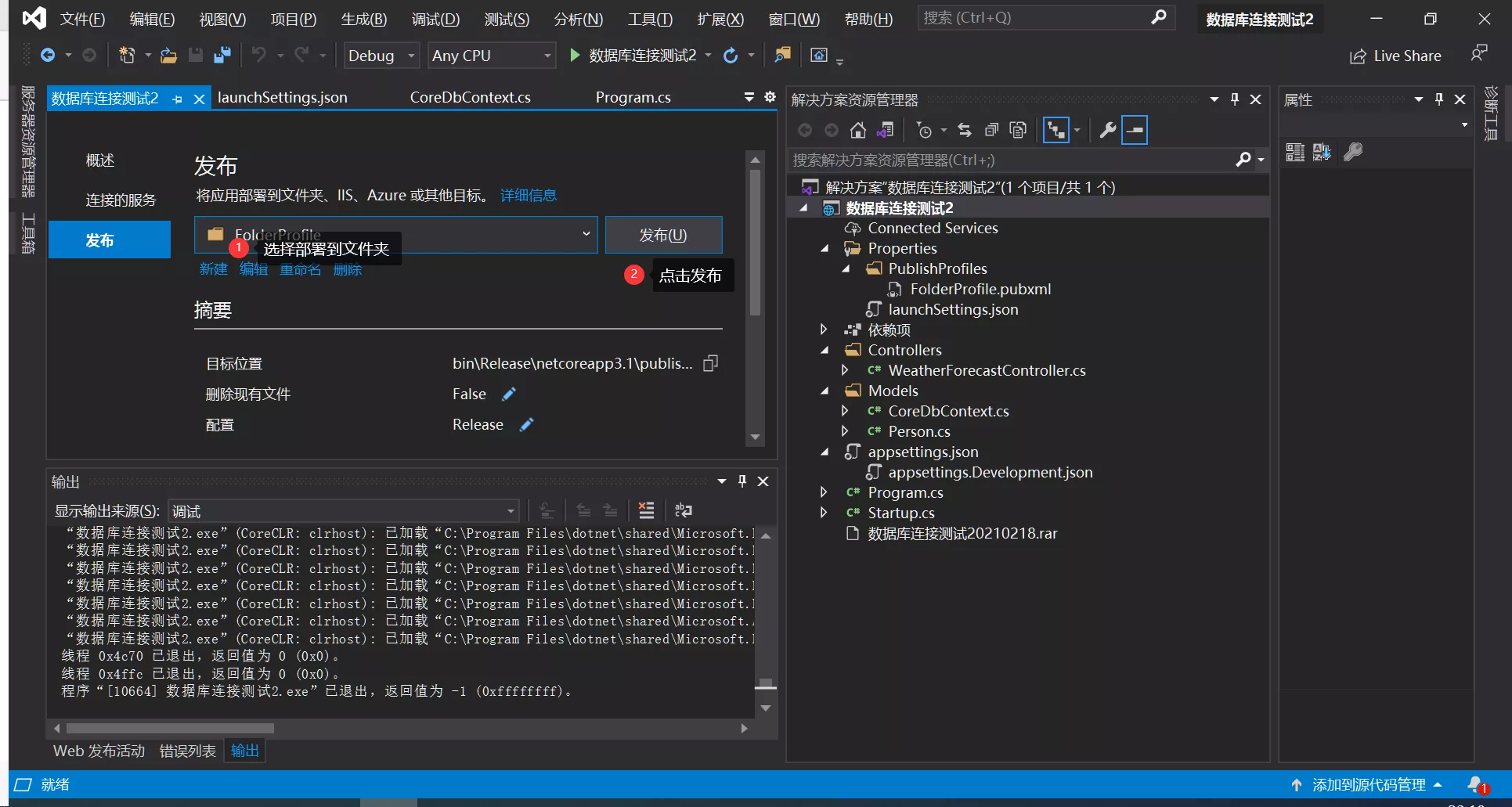Click show all files icon
Viewport: 1512px width, 807px height.
(1018, 130)
